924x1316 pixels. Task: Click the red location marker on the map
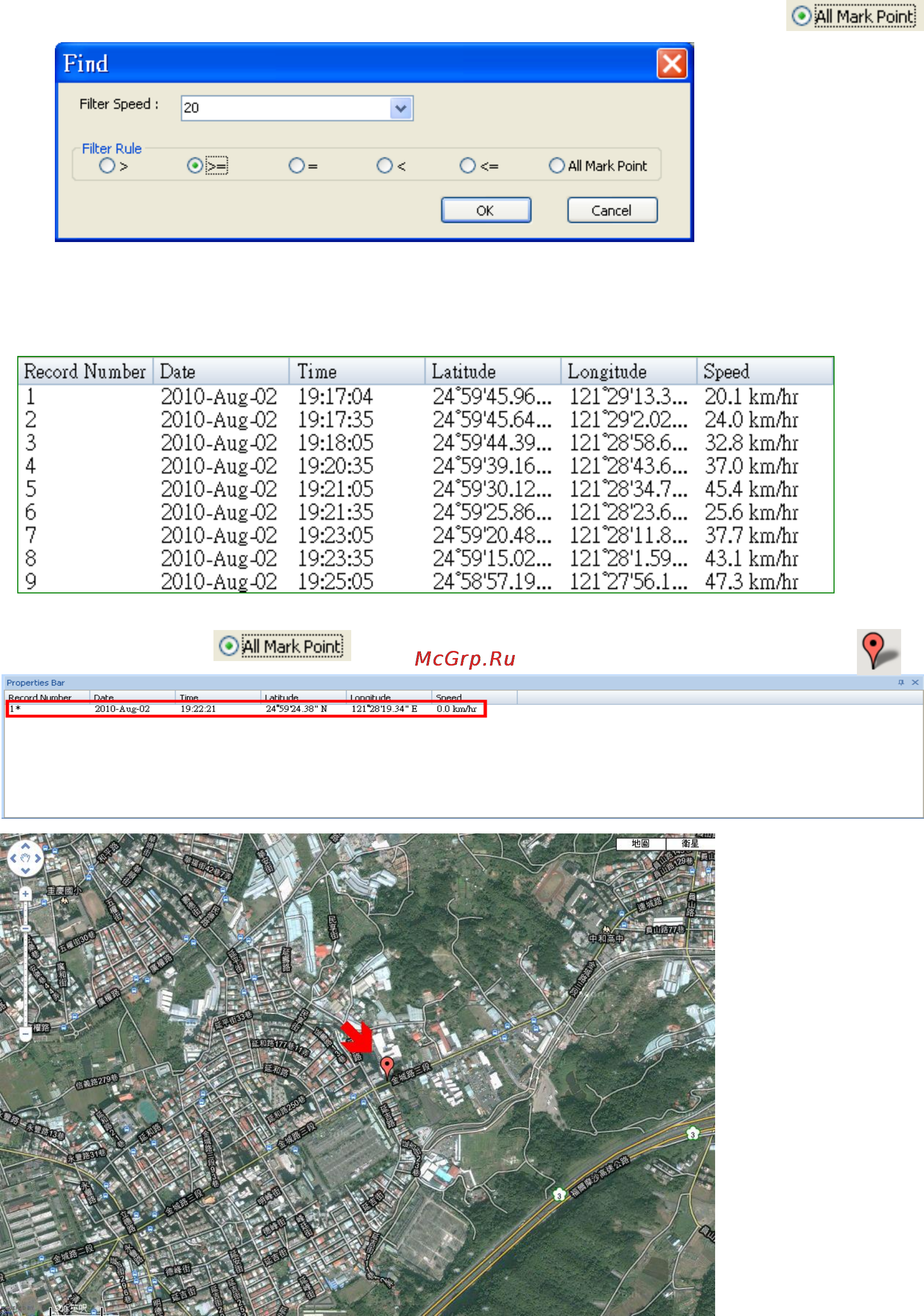coord(387,1068)
